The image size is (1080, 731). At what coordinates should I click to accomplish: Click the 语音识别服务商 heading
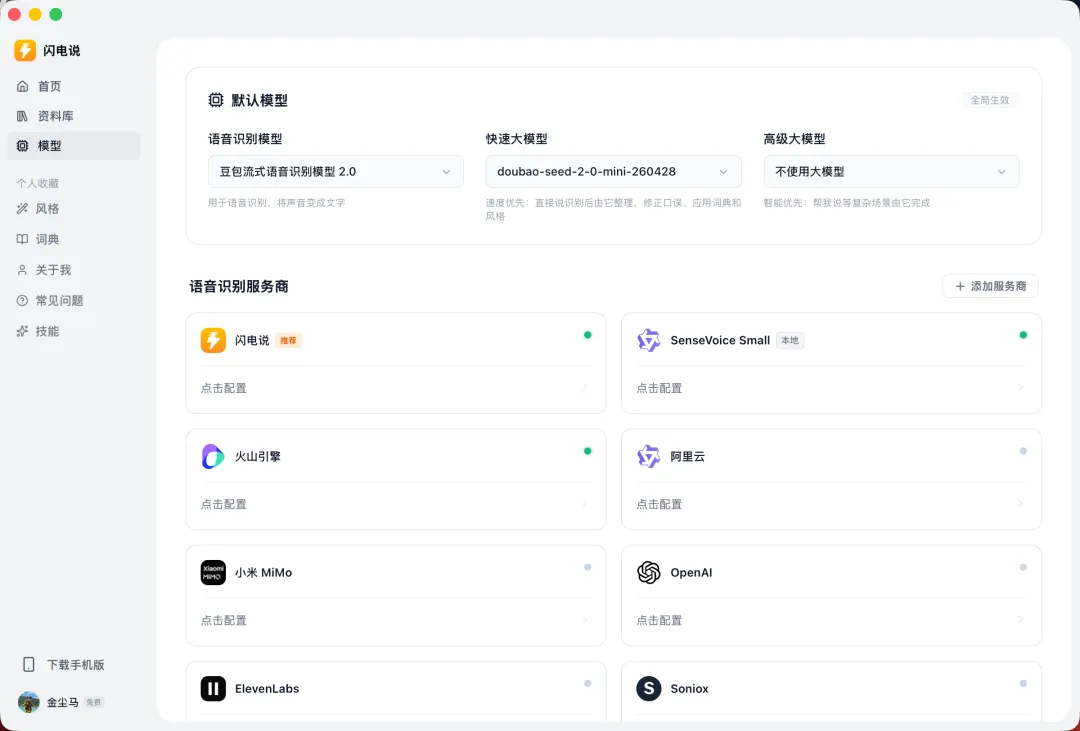(x=239, y=286)
